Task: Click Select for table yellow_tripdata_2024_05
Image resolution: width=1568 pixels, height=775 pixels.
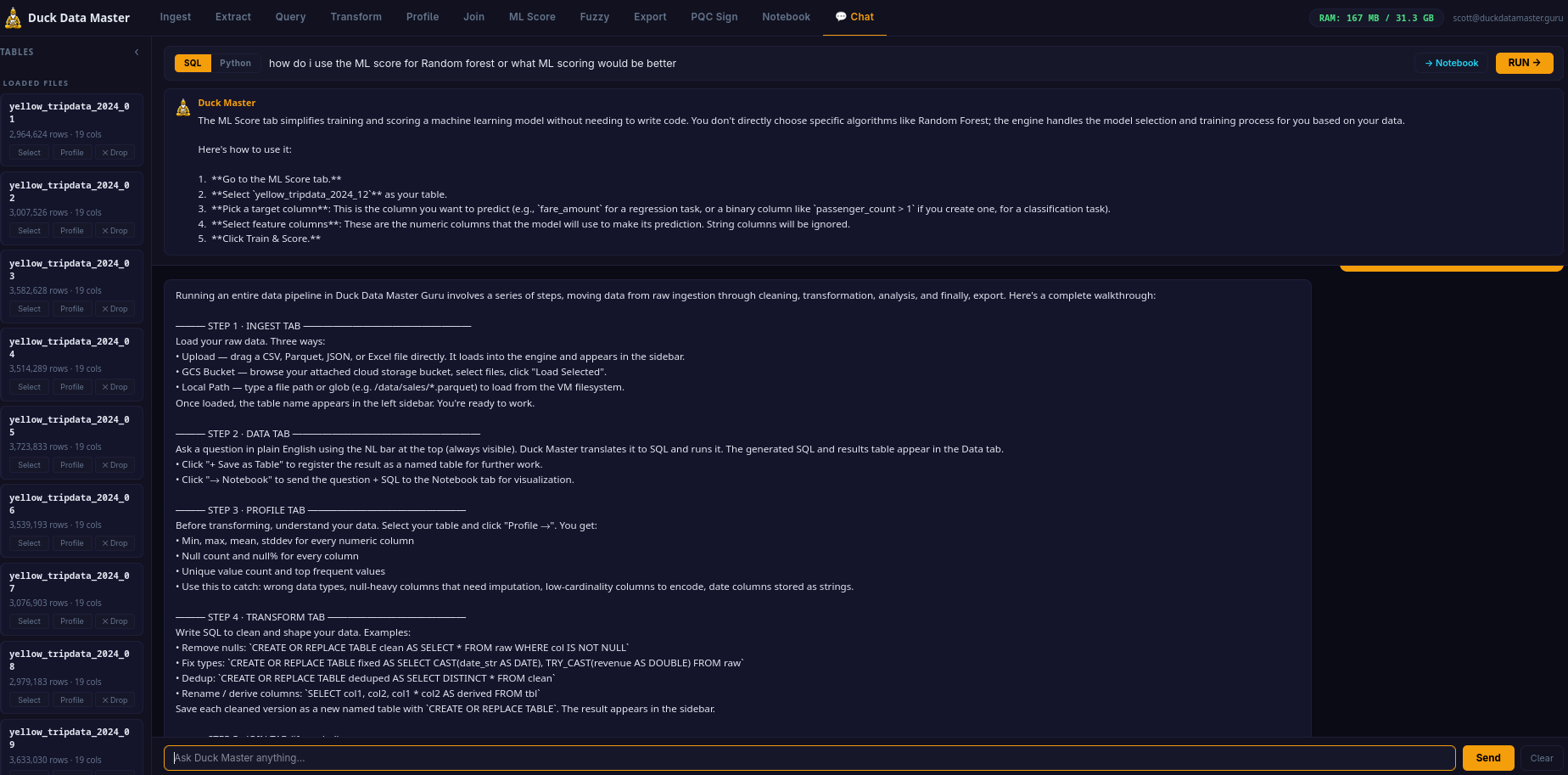Action: [30, 465]
